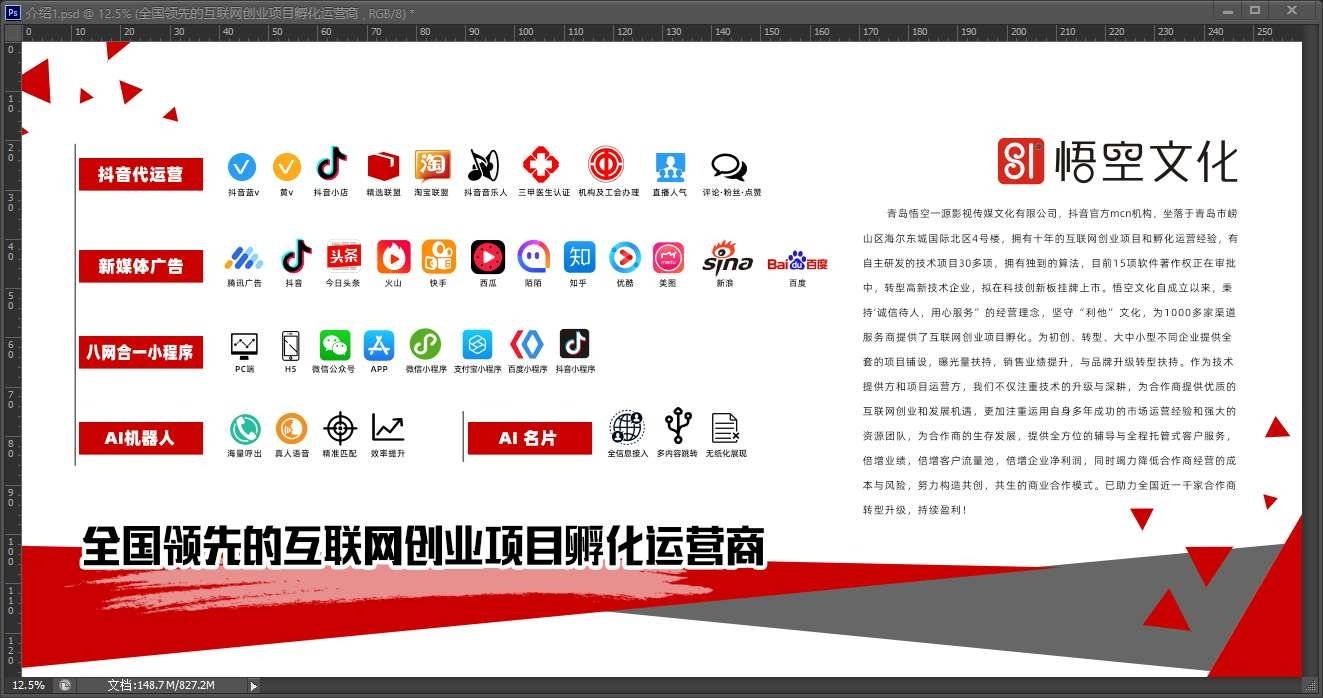Click the 支付宝小程序 blue icon

point(477,345)
